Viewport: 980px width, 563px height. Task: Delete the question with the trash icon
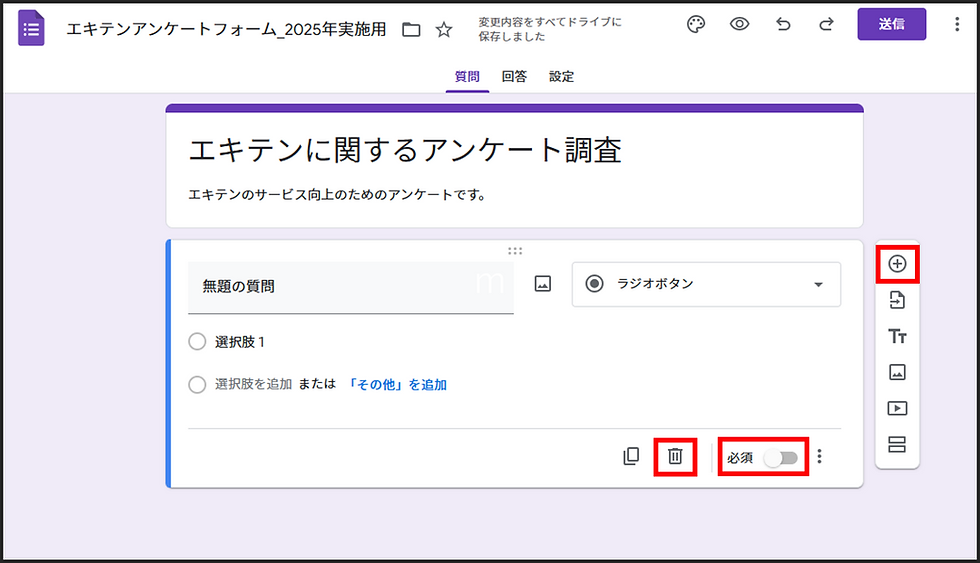675,456
